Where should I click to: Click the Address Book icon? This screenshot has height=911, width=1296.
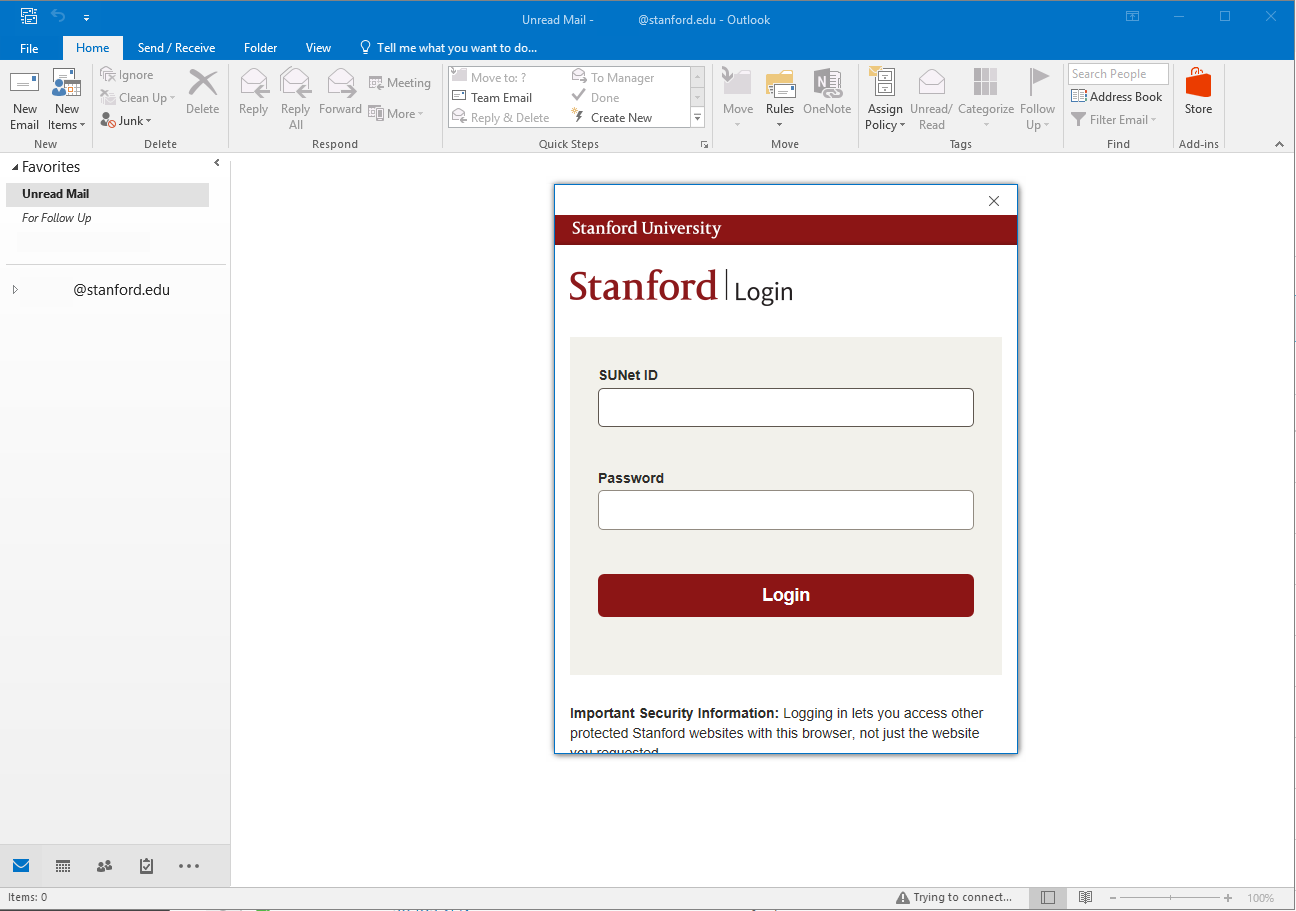point(1079,97)
